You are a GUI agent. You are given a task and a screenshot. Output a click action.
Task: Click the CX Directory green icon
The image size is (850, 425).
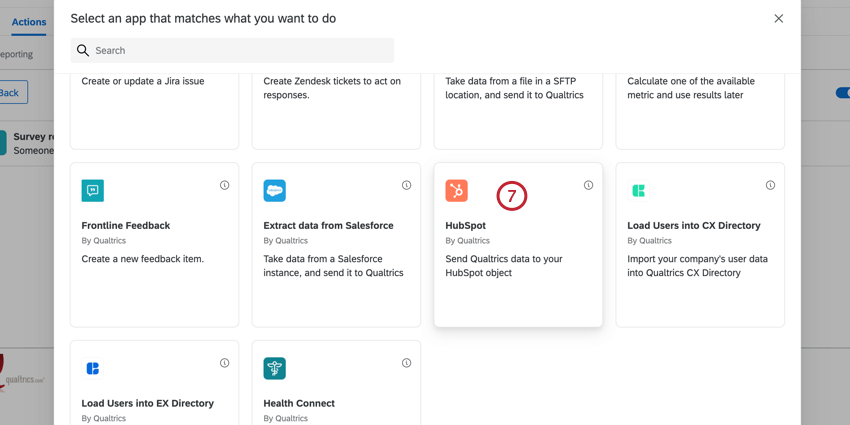[x=638, y=190]
